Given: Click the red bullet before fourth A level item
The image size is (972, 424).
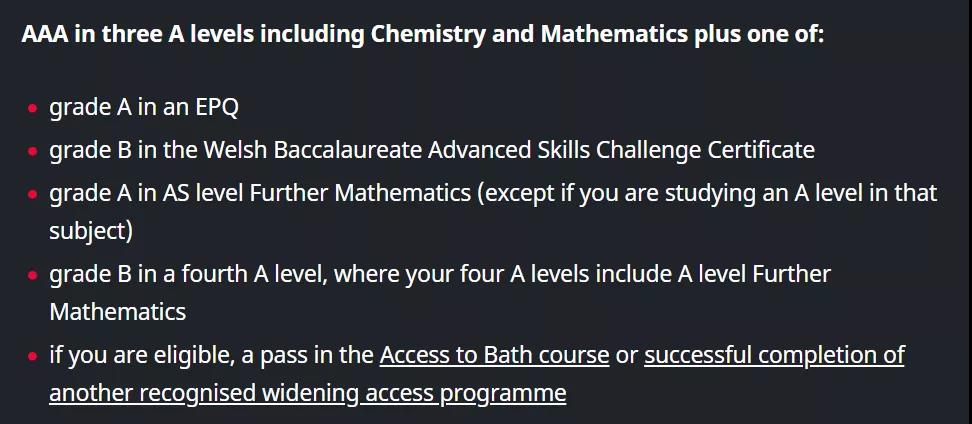Looking at the screenshot, I should pyautogui.click(x=32, y=274).
